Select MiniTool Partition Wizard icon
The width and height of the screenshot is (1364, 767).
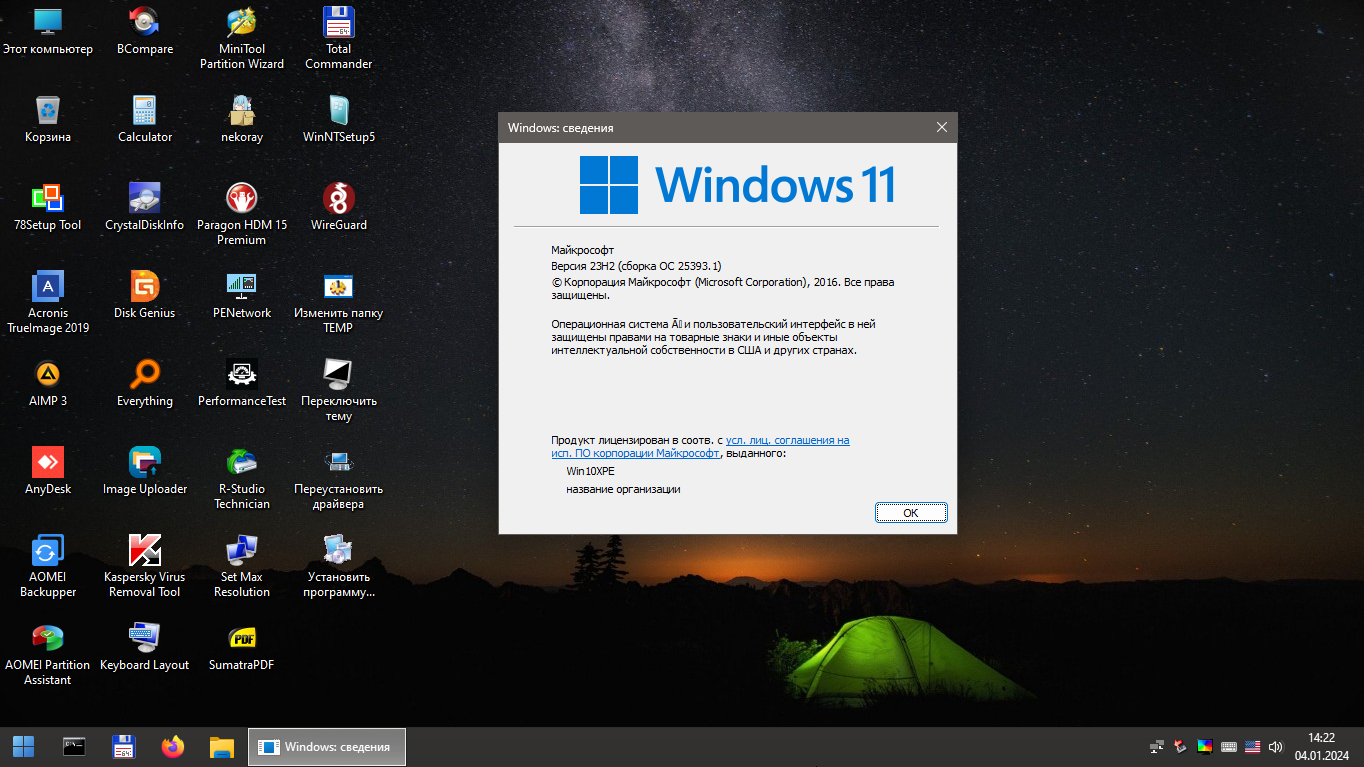(241, 39)
